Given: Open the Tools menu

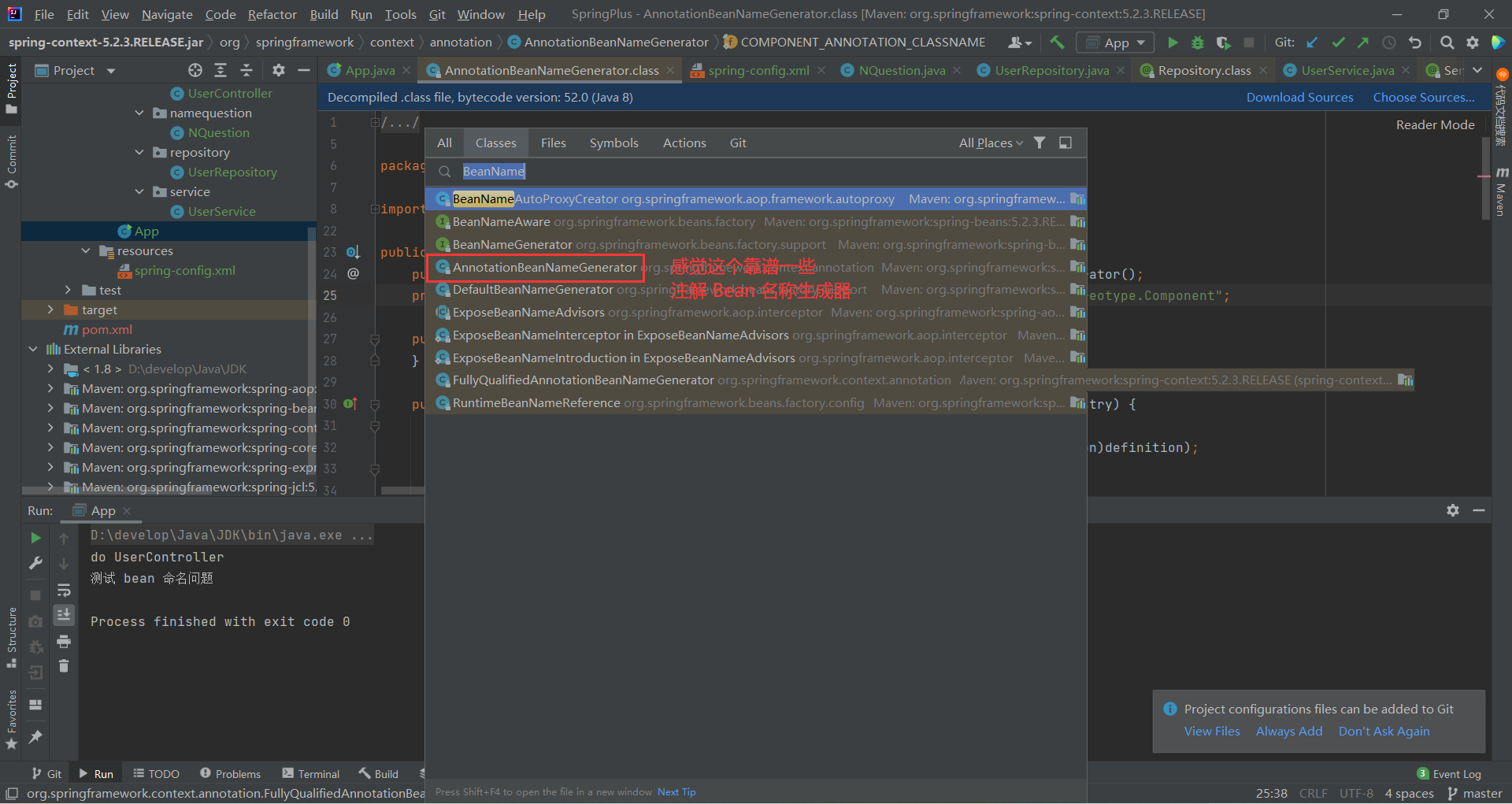Looking at the screenshot, I should click(400, 14).
